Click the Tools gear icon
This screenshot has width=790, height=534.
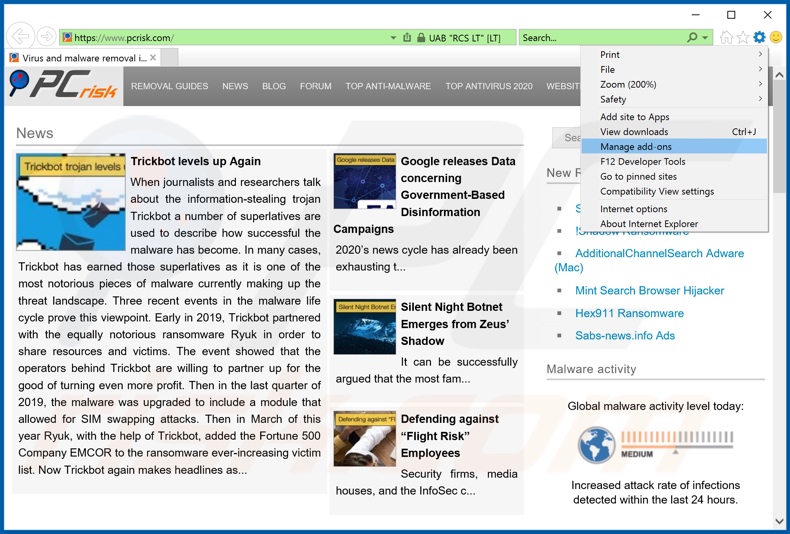point(759,37)
